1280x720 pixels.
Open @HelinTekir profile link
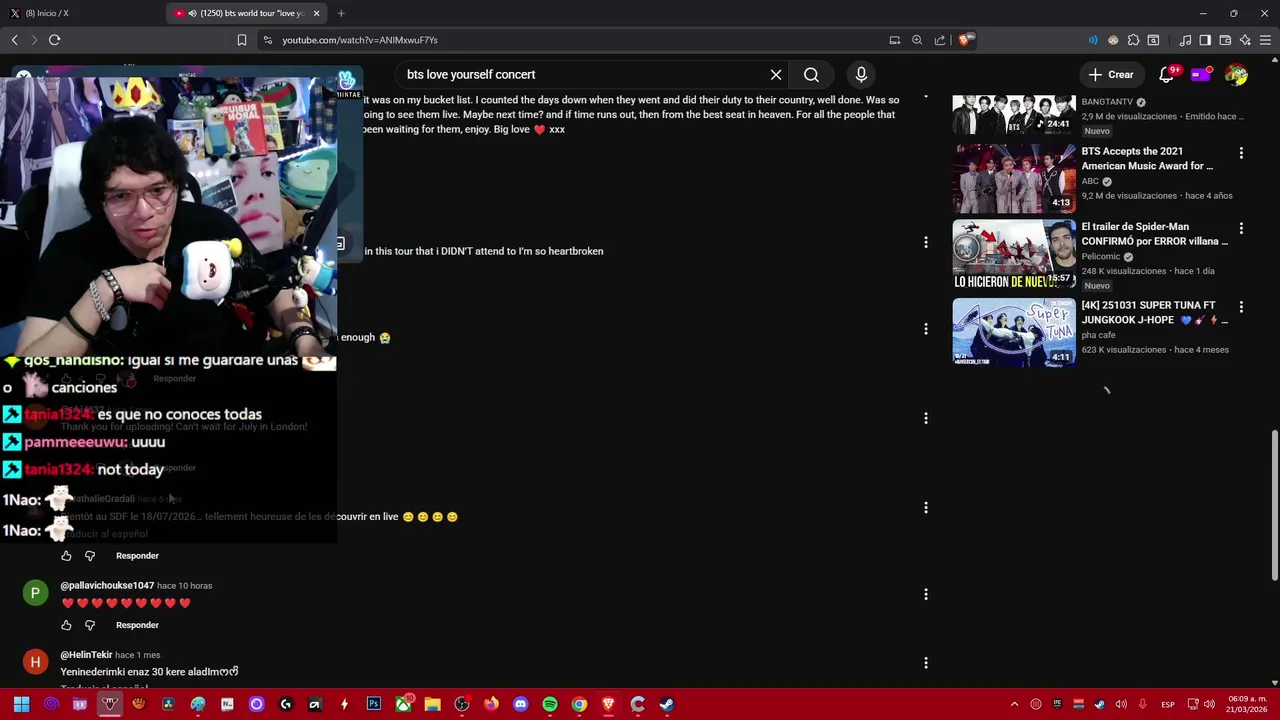pos(86,655)
